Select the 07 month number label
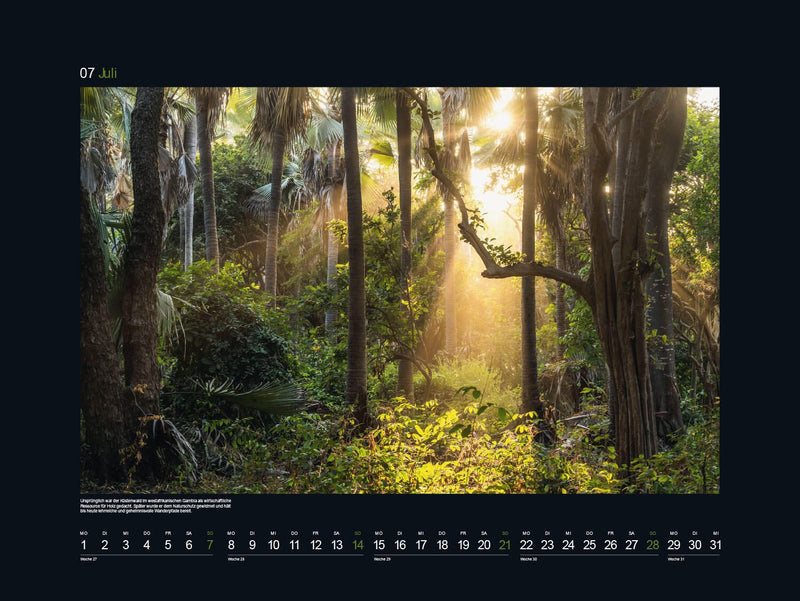 point(87,73)
